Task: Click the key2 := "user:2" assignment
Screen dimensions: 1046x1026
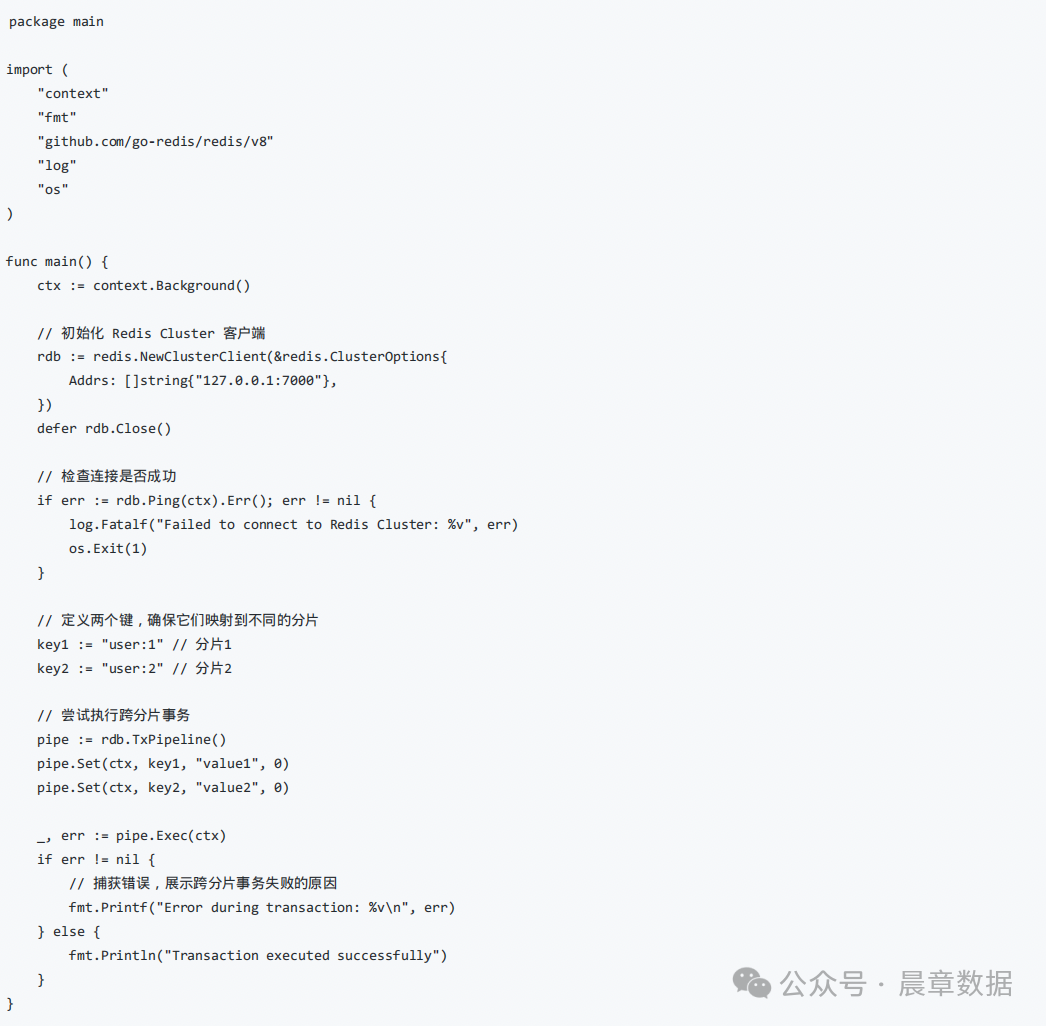Action: click(100, 668)
